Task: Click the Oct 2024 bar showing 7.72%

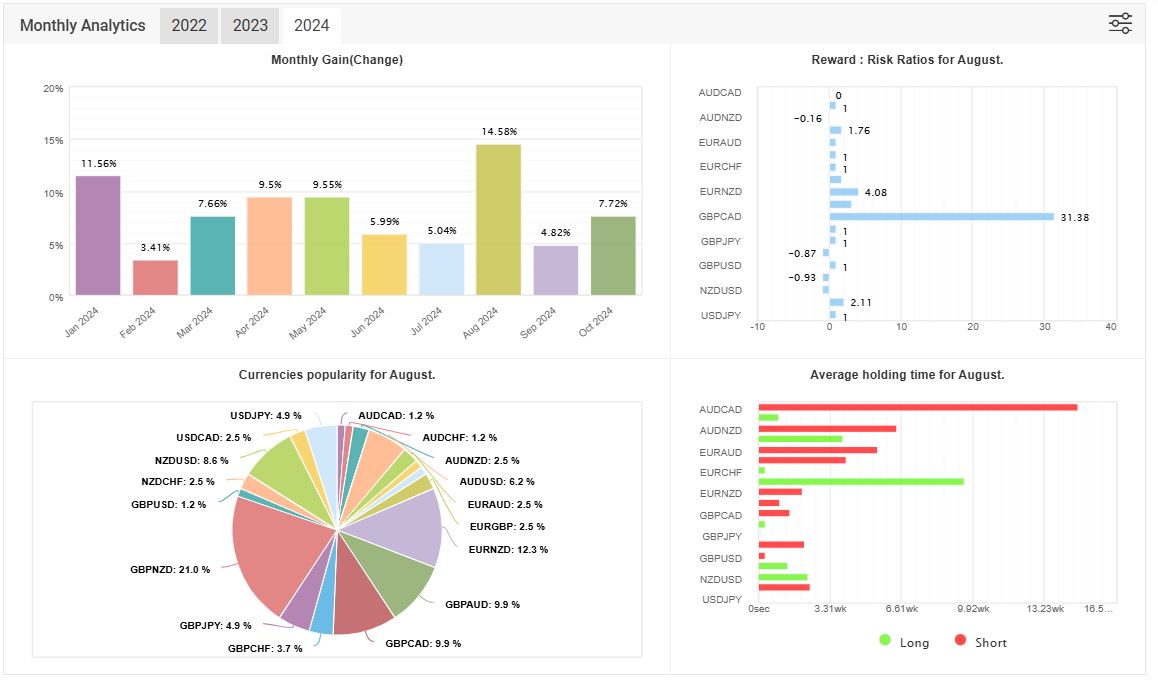Action: click(613, 256)
